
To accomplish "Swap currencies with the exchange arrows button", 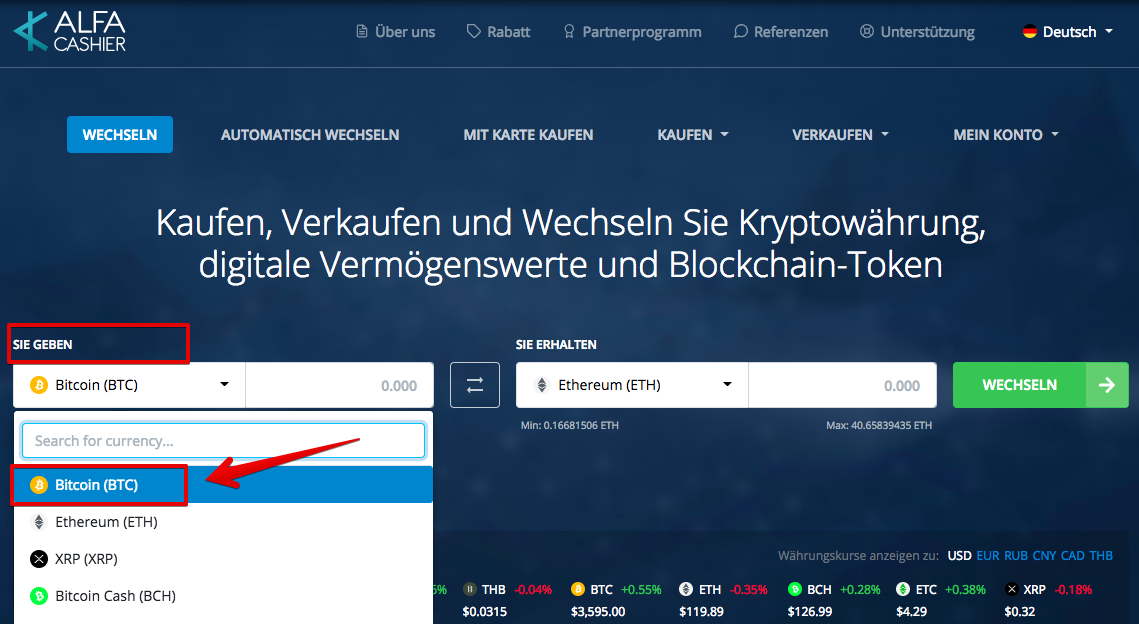I will tap(475, 385).
